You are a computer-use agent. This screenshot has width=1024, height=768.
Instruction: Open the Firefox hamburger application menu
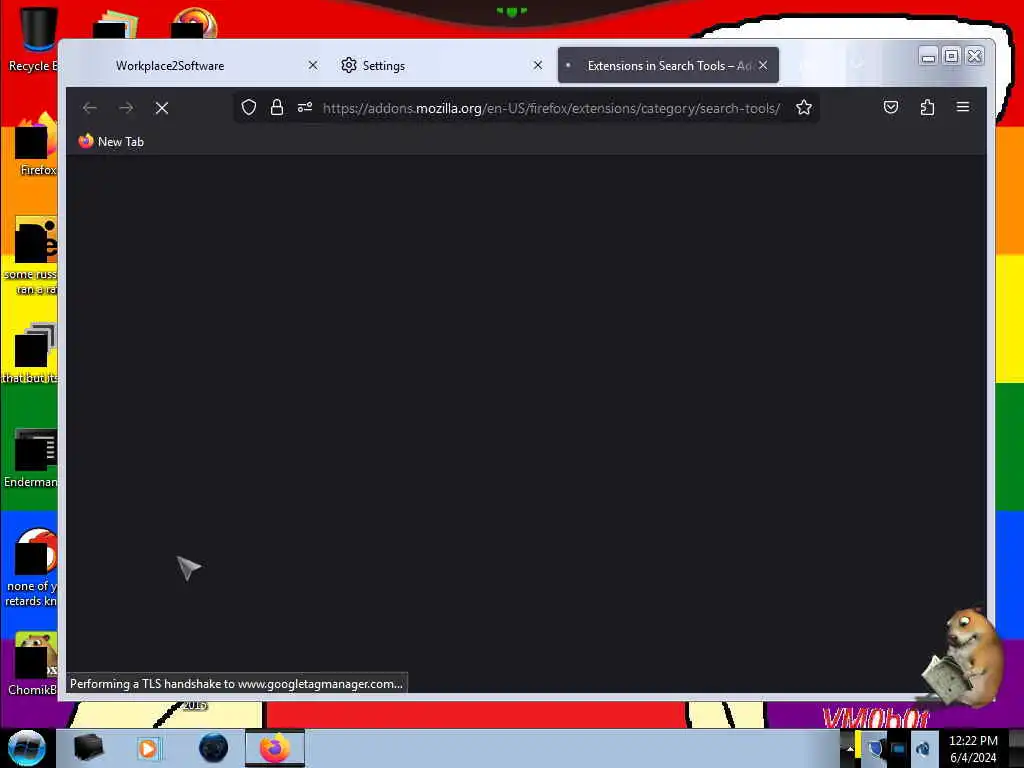[963, 107]
